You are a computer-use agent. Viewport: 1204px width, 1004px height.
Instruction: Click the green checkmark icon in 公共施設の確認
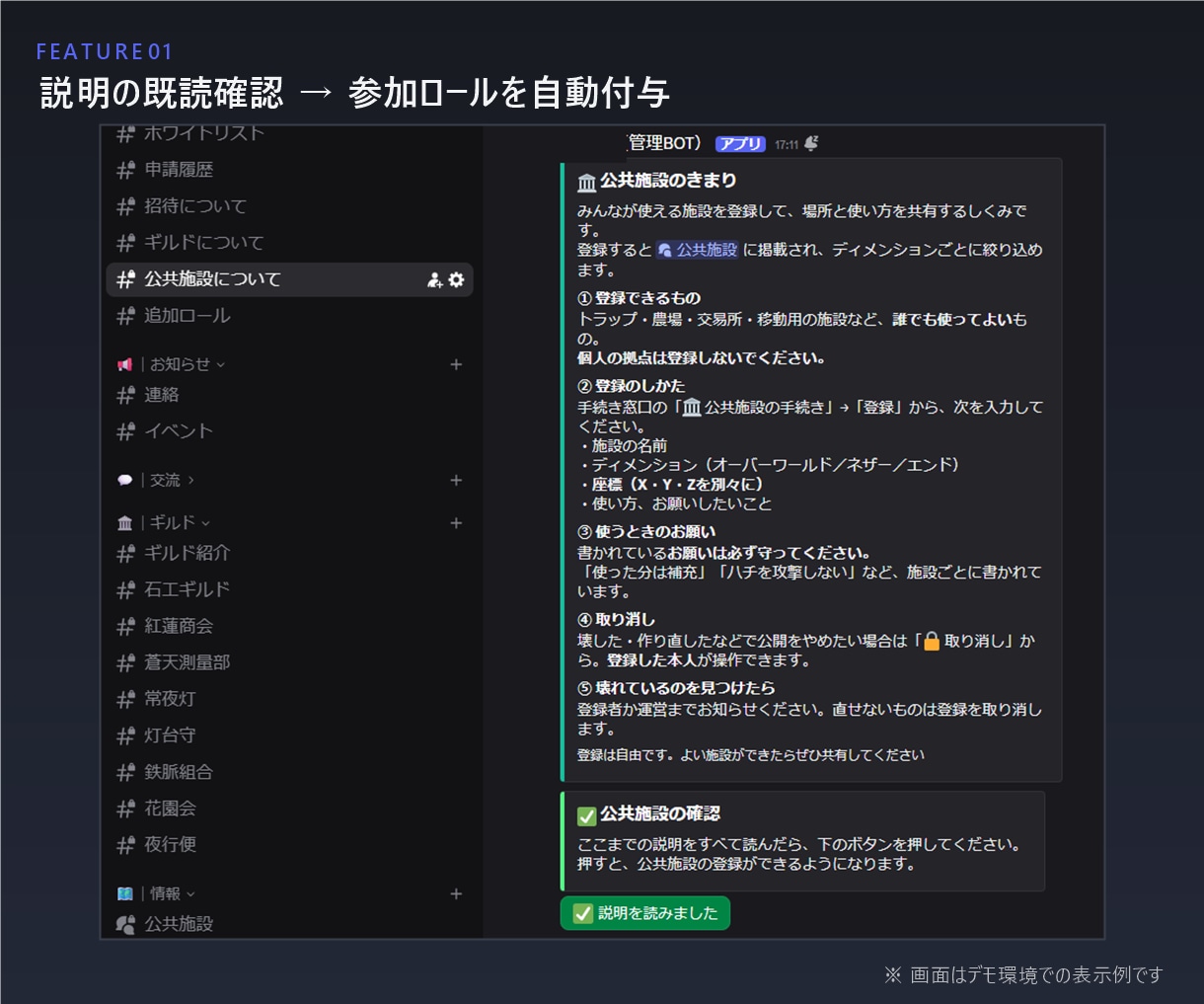click(586, 815)
